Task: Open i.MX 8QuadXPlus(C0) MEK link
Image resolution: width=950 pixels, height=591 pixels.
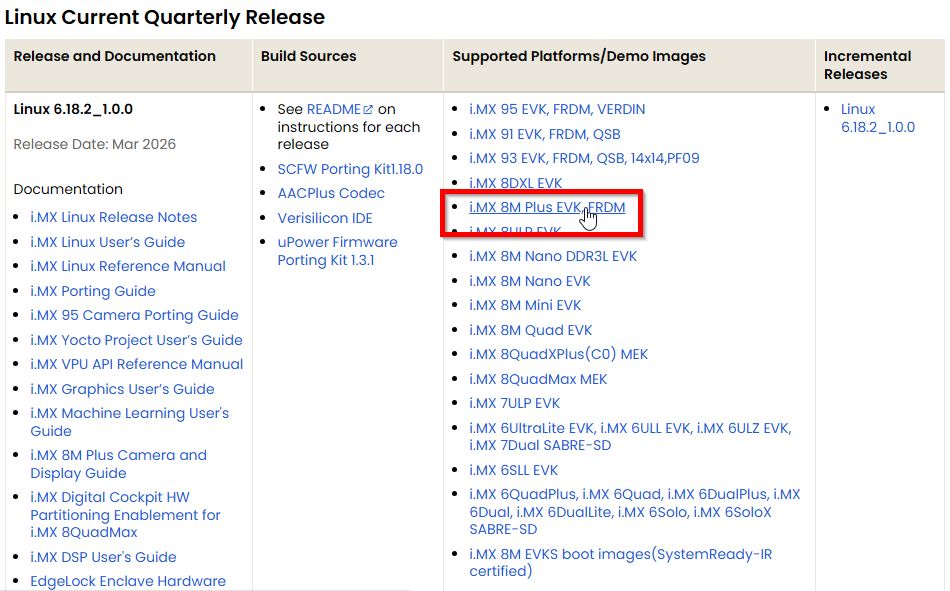Action: 558,355
